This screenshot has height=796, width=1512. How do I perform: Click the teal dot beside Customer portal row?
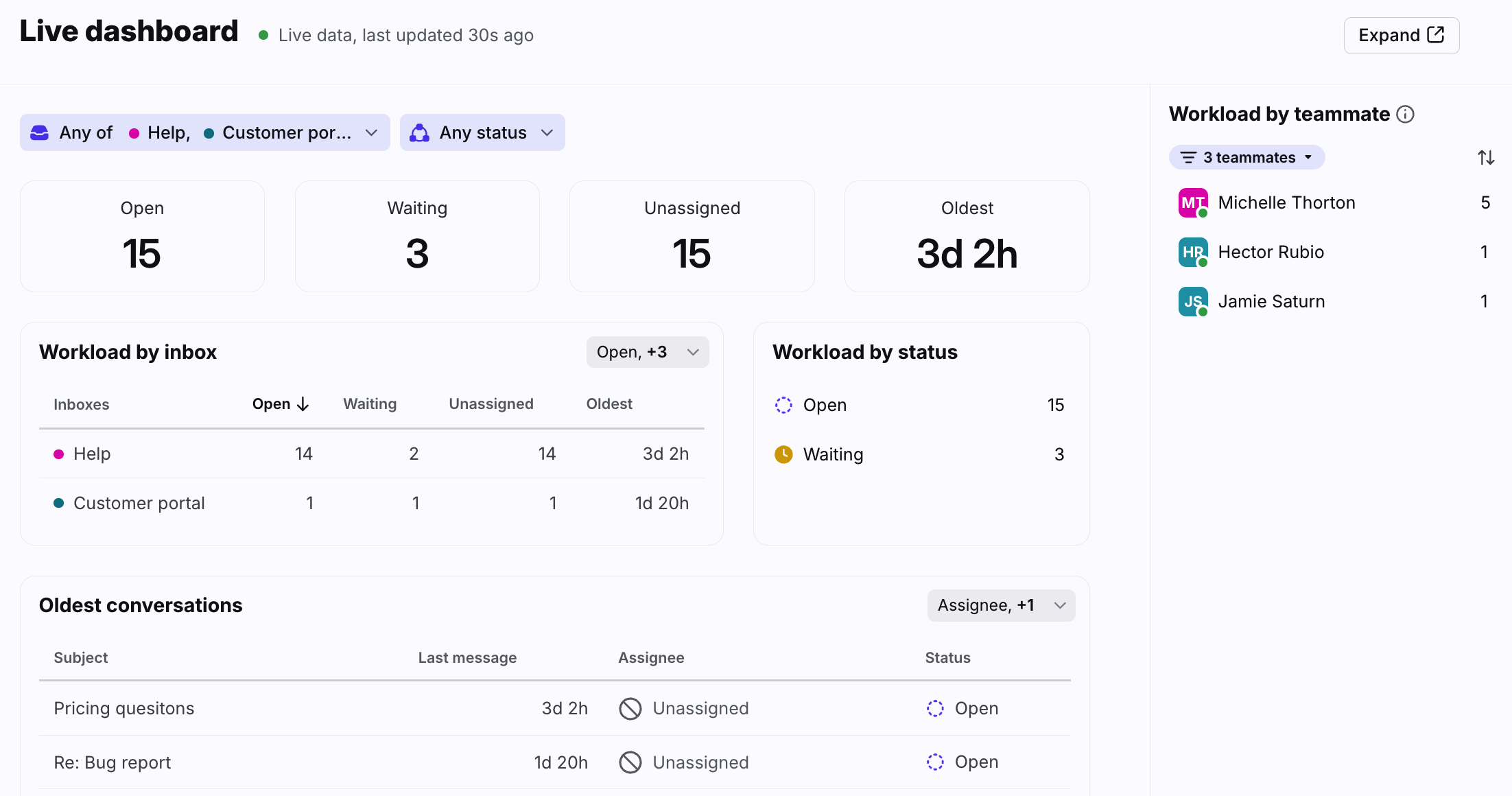59,504
